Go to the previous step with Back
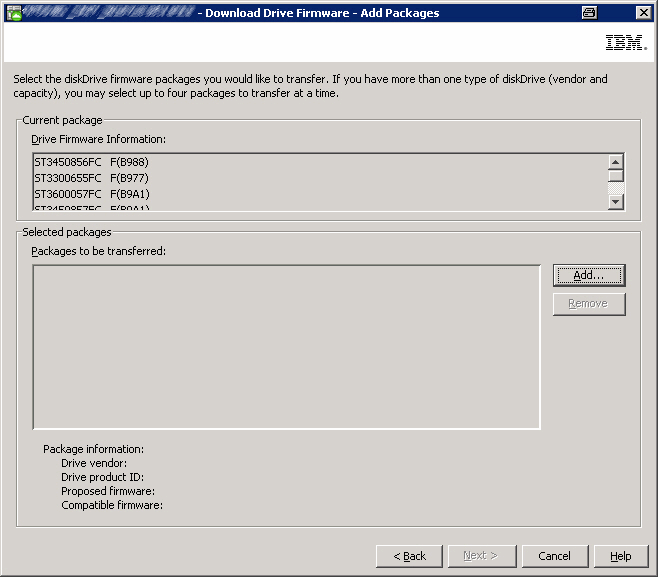Viewport: 658px width, 577px height. [x=409, y=556]
